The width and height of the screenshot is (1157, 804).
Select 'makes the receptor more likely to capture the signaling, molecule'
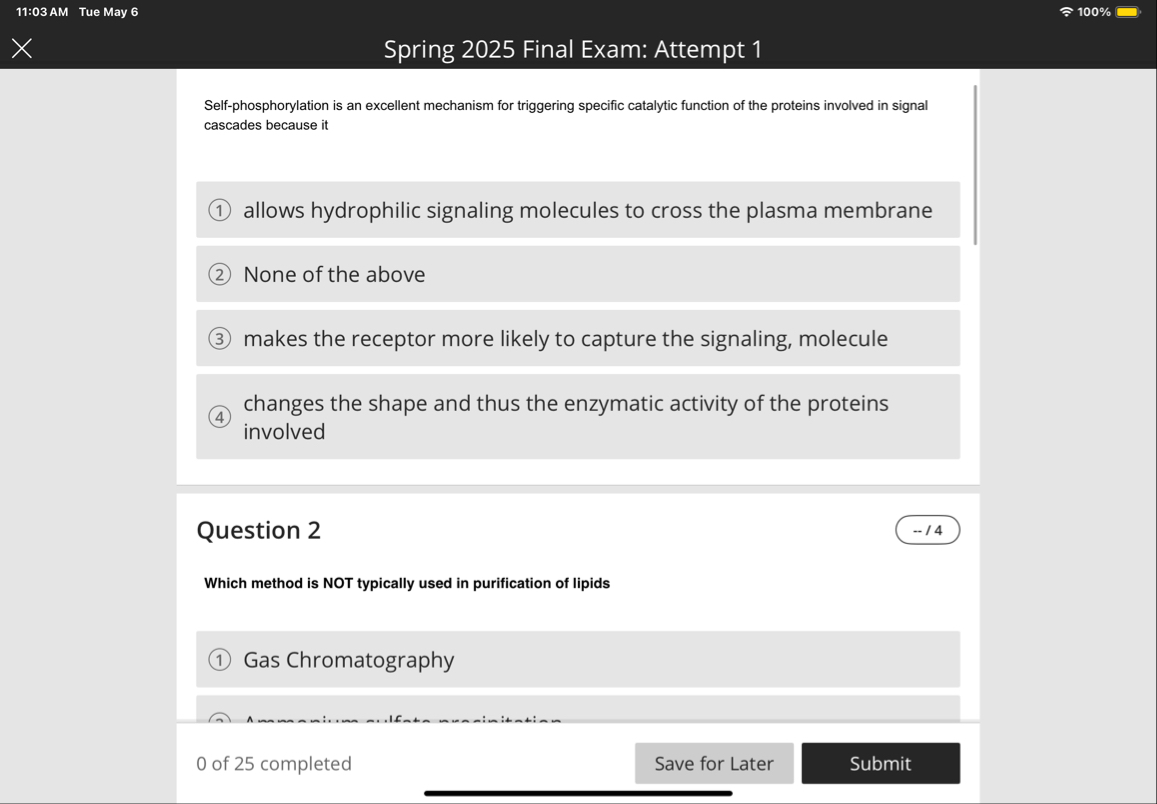578,338
